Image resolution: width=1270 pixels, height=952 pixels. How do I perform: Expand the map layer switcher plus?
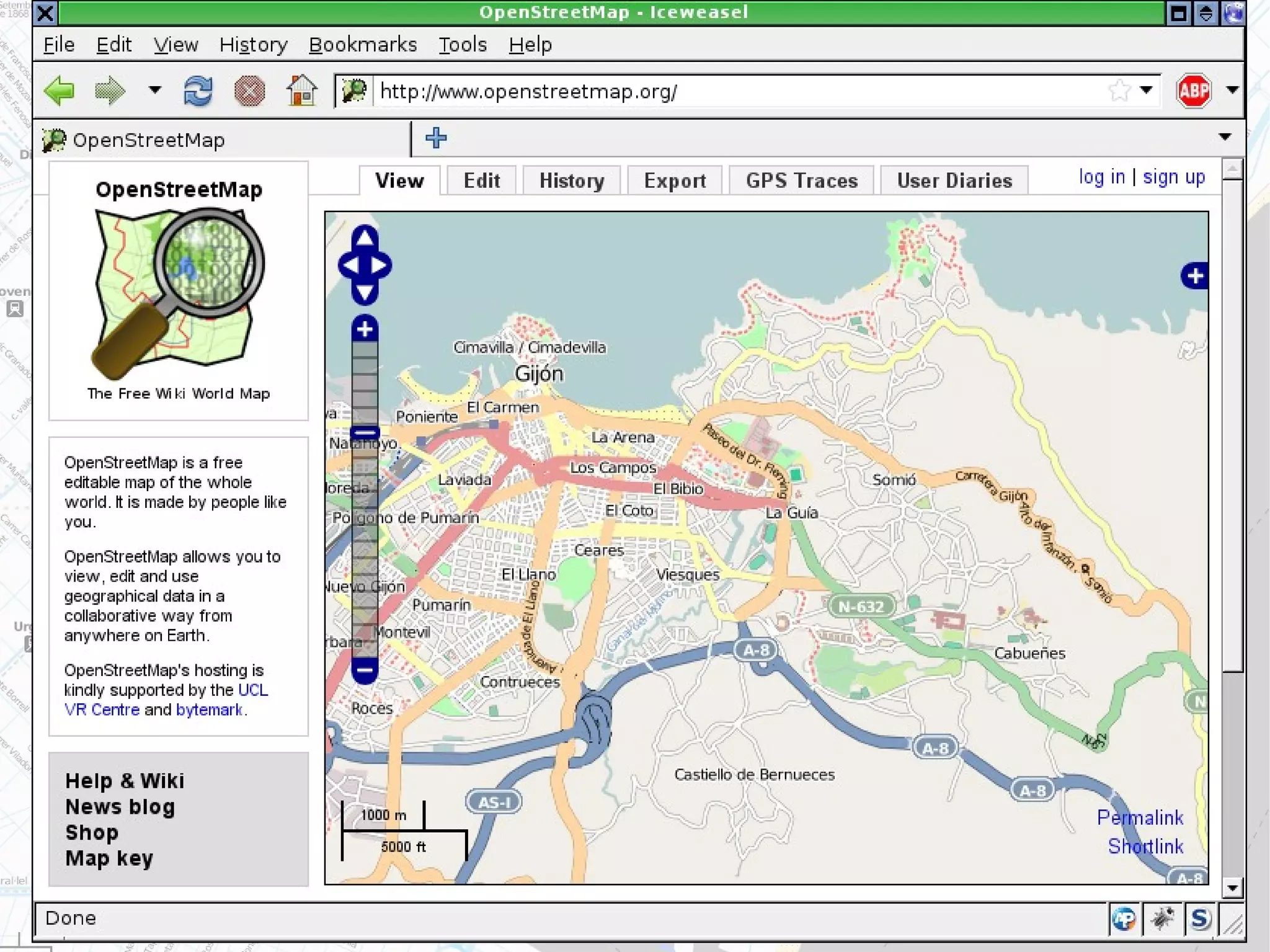click(x=1195, y=276)
